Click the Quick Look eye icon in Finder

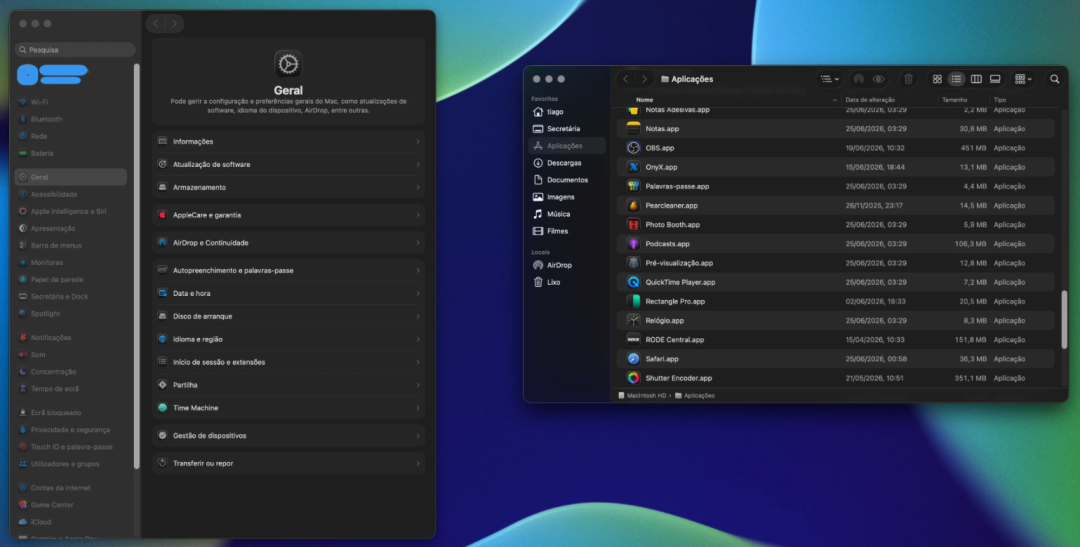(x=878, y=79)
